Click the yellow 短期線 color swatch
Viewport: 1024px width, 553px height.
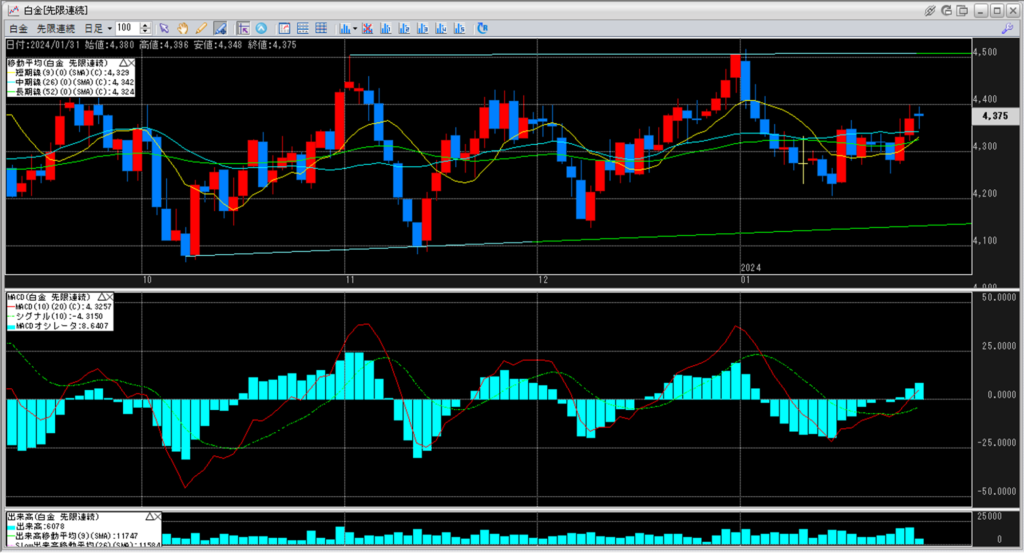[11, 72]
